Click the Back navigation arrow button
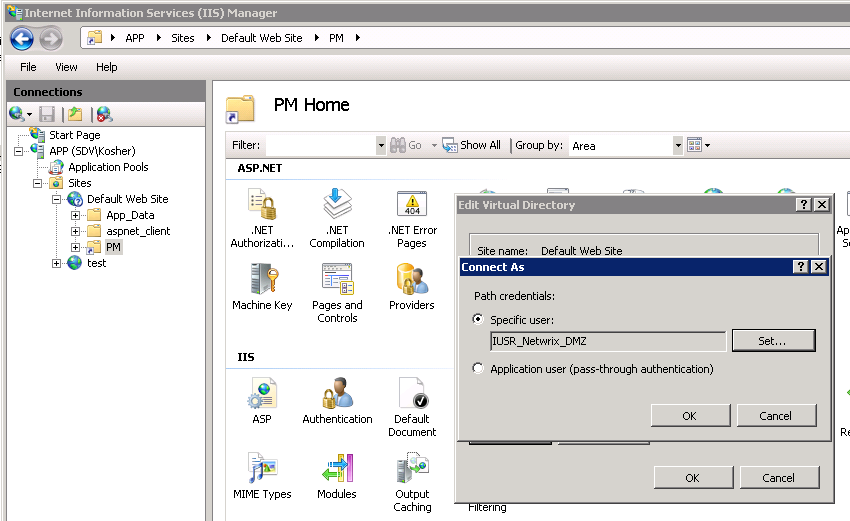 [x=22, y=39]
